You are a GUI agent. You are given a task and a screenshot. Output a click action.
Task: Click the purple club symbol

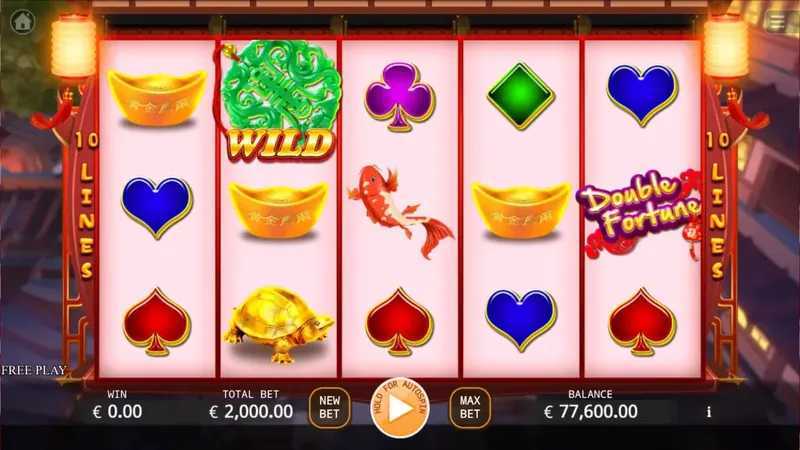click(x=399, y=96)
